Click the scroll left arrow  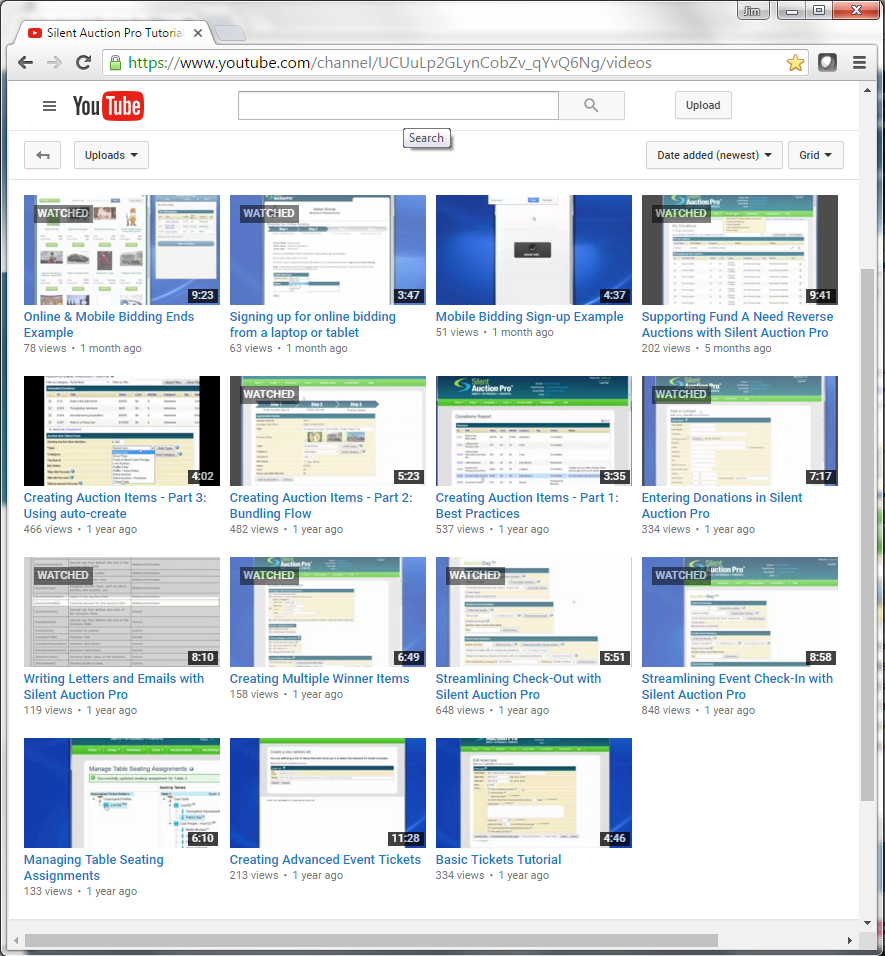coord(16,940)
